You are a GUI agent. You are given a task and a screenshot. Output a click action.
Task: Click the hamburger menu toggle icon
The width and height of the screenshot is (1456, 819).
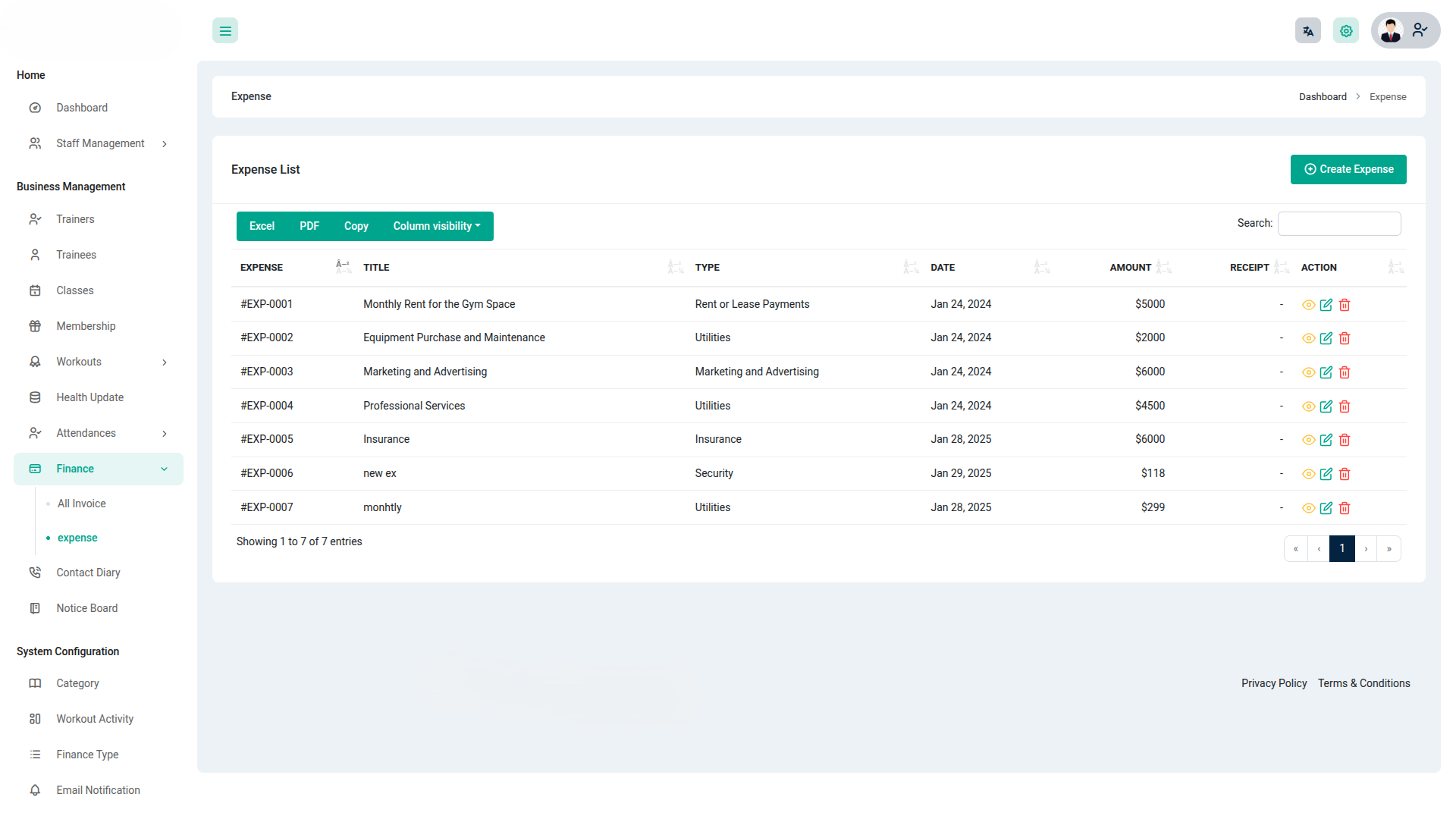(x=225, y=31)
